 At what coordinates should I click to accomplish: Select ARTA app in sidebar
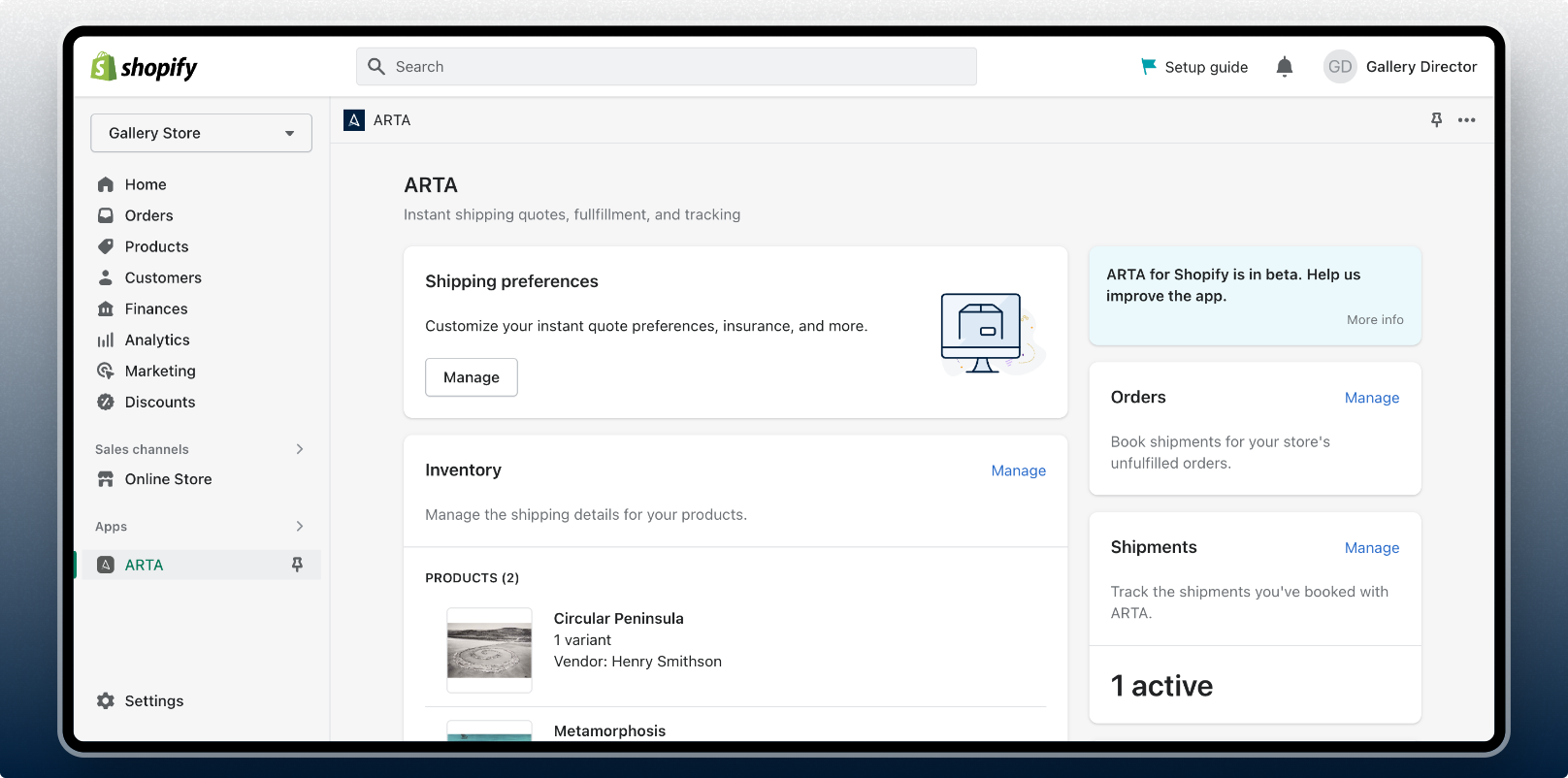click(x=144, y=565)
